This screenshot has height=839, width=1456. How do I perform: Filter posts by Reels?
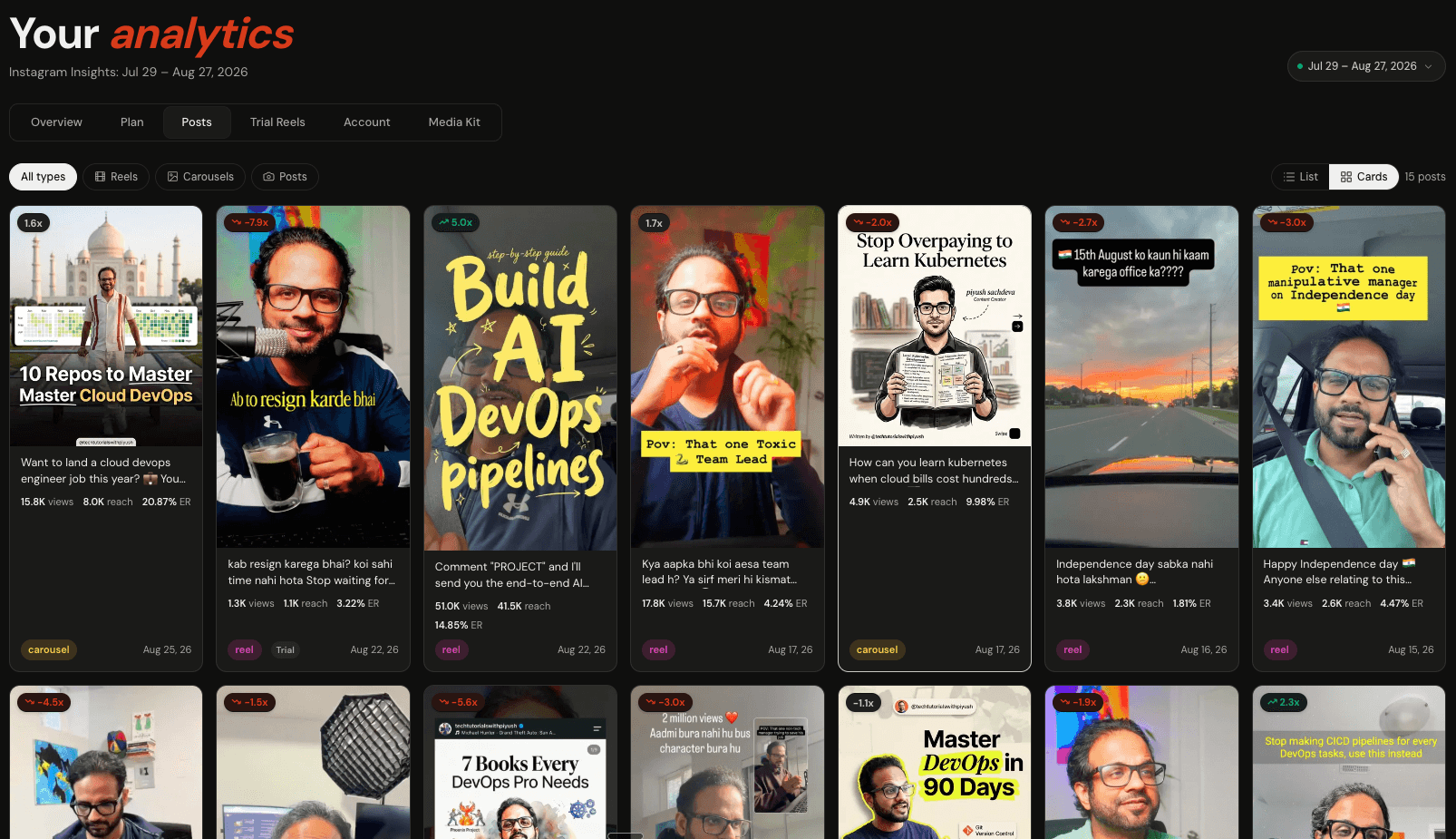(x=117, y=177)
